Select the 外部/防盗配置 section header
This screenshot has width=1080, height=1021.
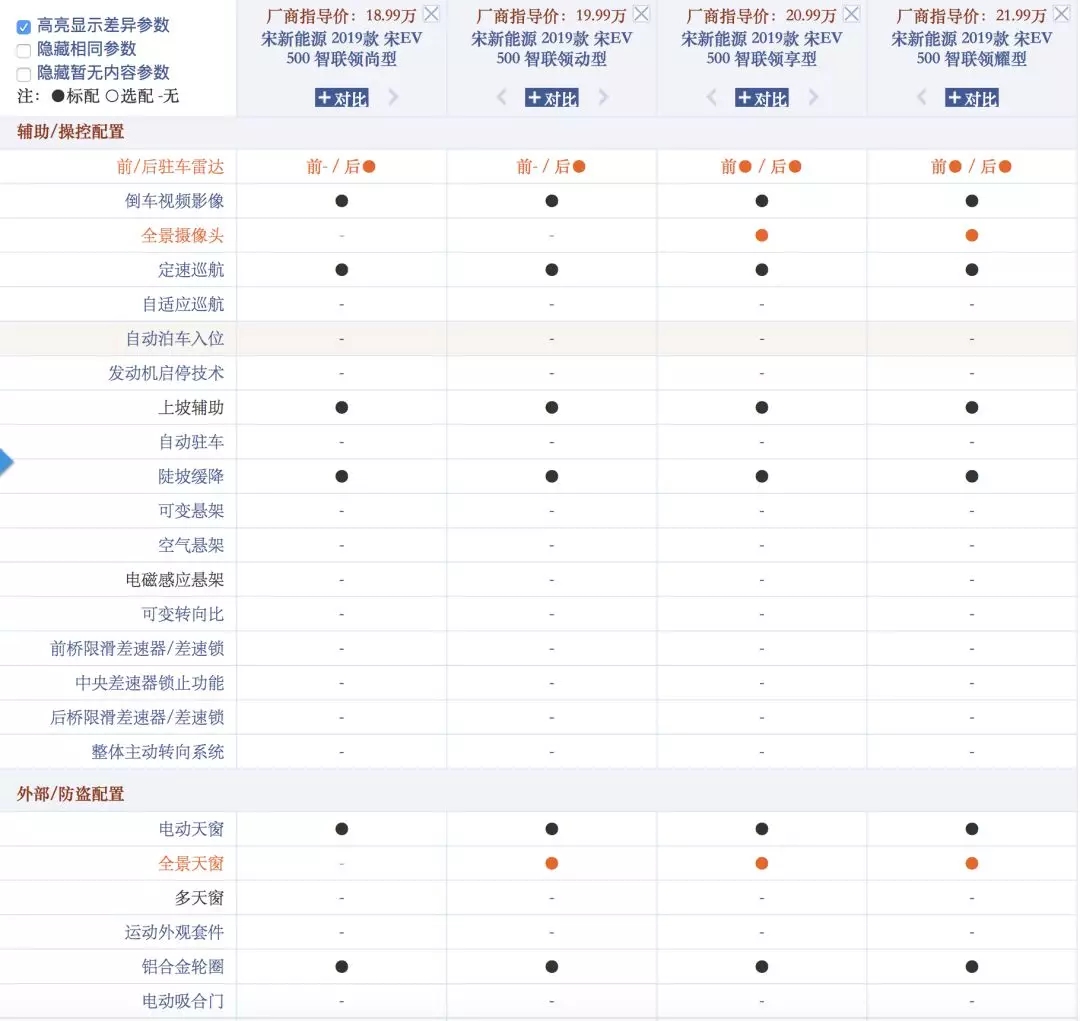pyautogui.click(x=70, y=794)
